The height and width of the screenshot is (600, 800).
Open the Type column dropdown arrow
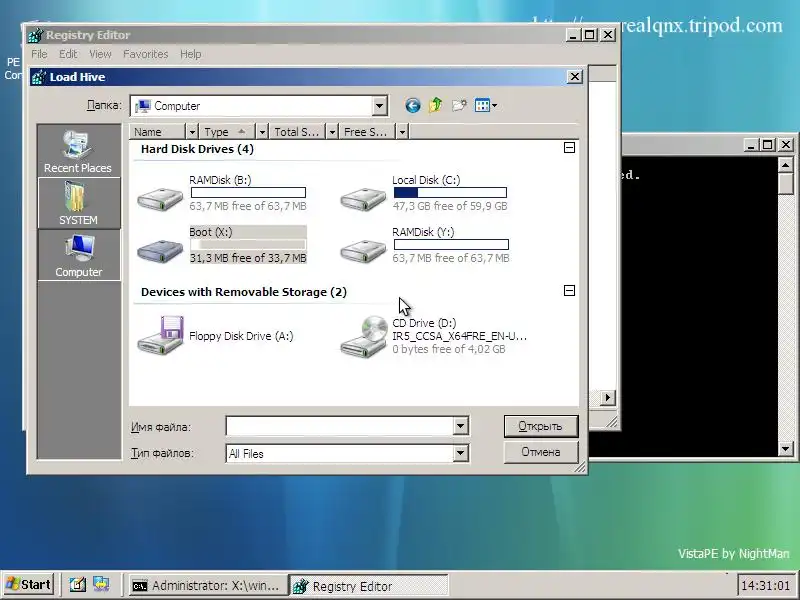[x=262, y=132]
